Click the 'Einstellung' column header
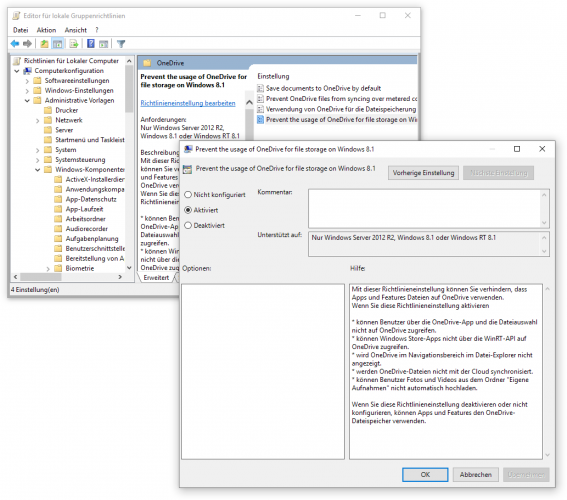 (273, 76)
